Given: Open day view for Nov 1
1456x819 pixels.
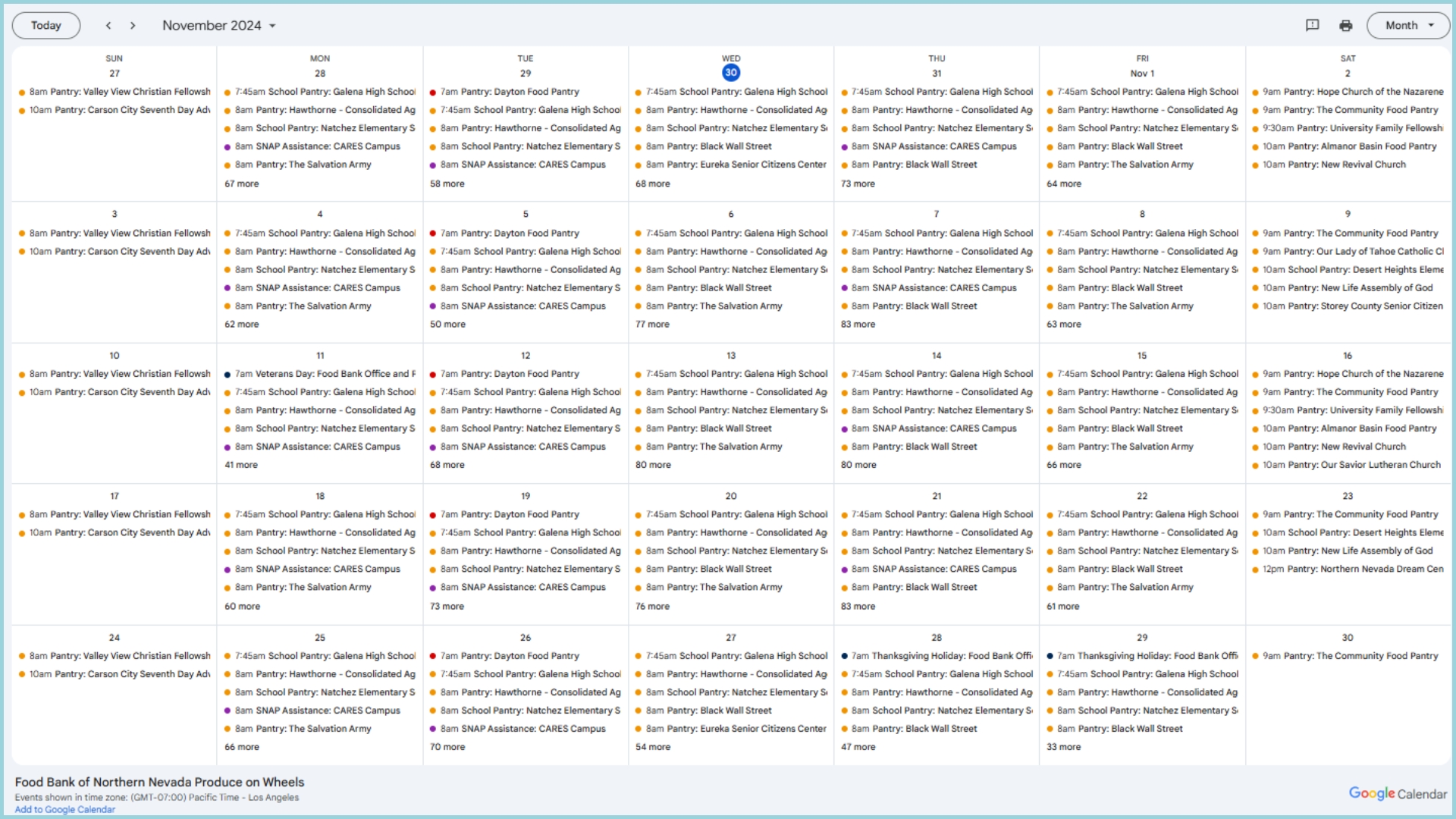Looking at the screenshot, I should click(1142, 74).
